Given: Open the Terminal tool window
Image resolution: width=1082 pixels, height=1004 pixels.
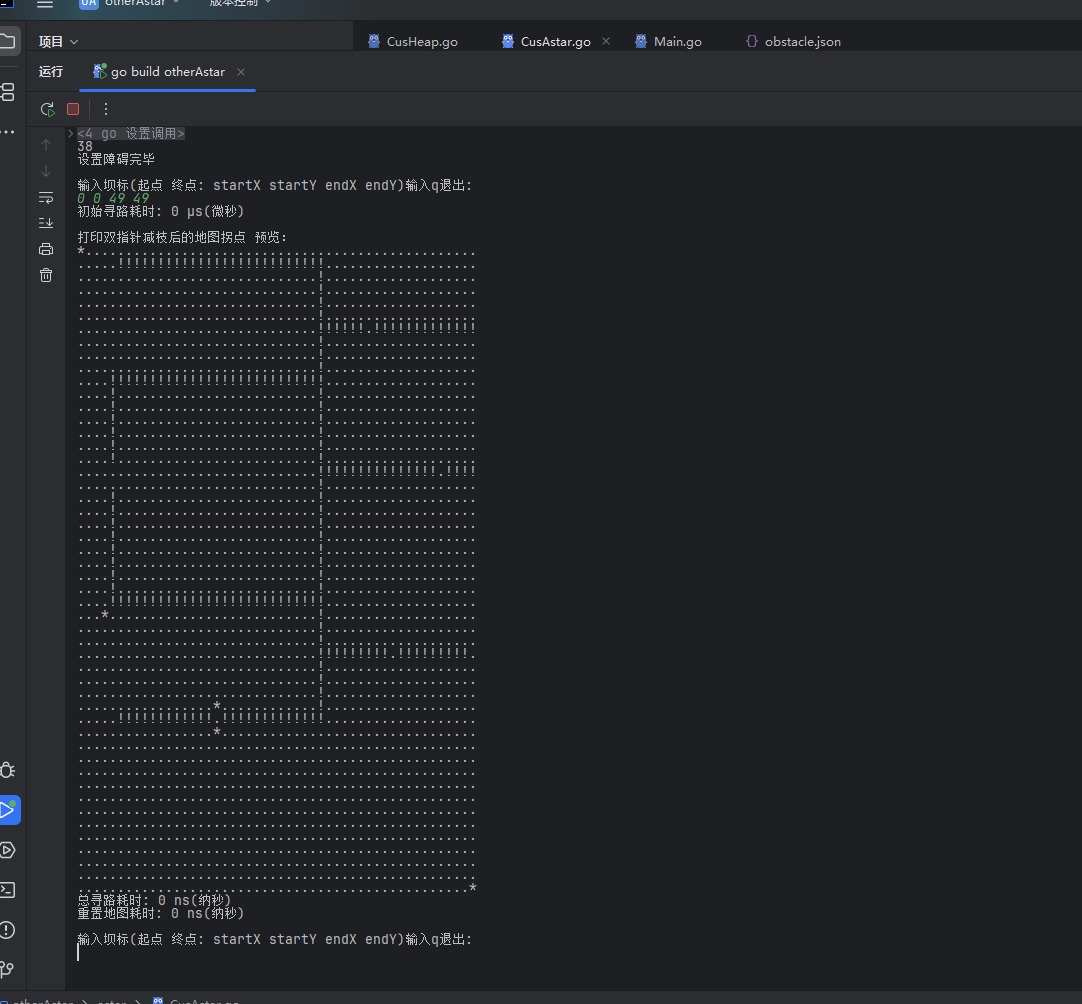Looking at the screenshot, I should coord(8,890).
